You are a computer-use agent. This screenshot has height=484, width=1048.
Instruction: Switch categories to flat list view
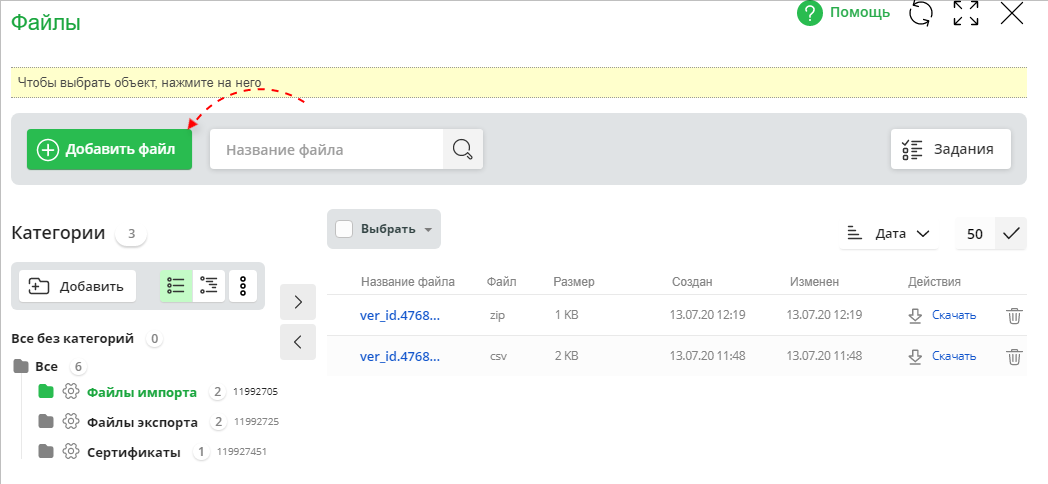click(x=176, y=286)
